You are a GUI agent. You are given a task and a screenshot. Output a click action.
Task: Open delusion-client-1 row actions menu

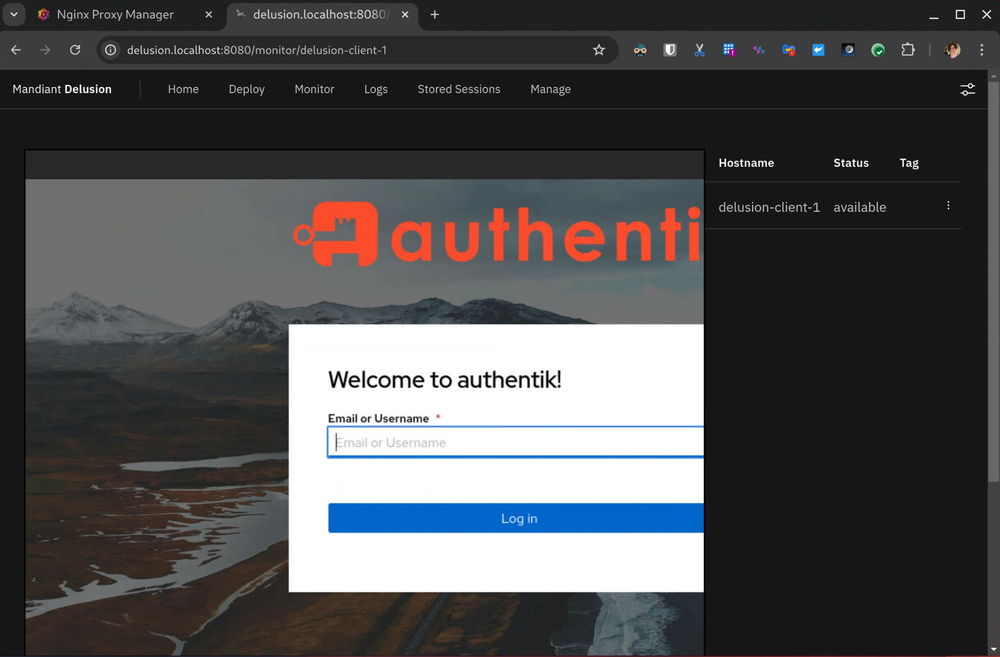tap(948, 205)
